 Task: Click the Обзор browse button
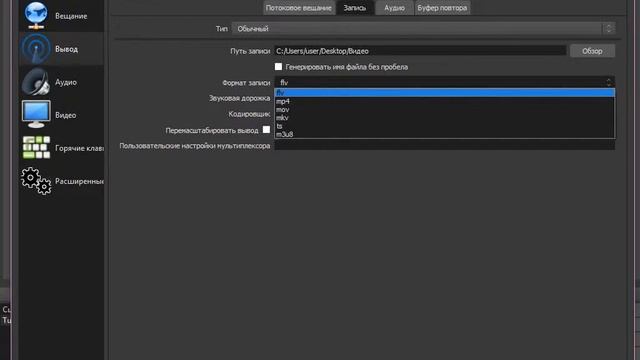tap(592, 51)
